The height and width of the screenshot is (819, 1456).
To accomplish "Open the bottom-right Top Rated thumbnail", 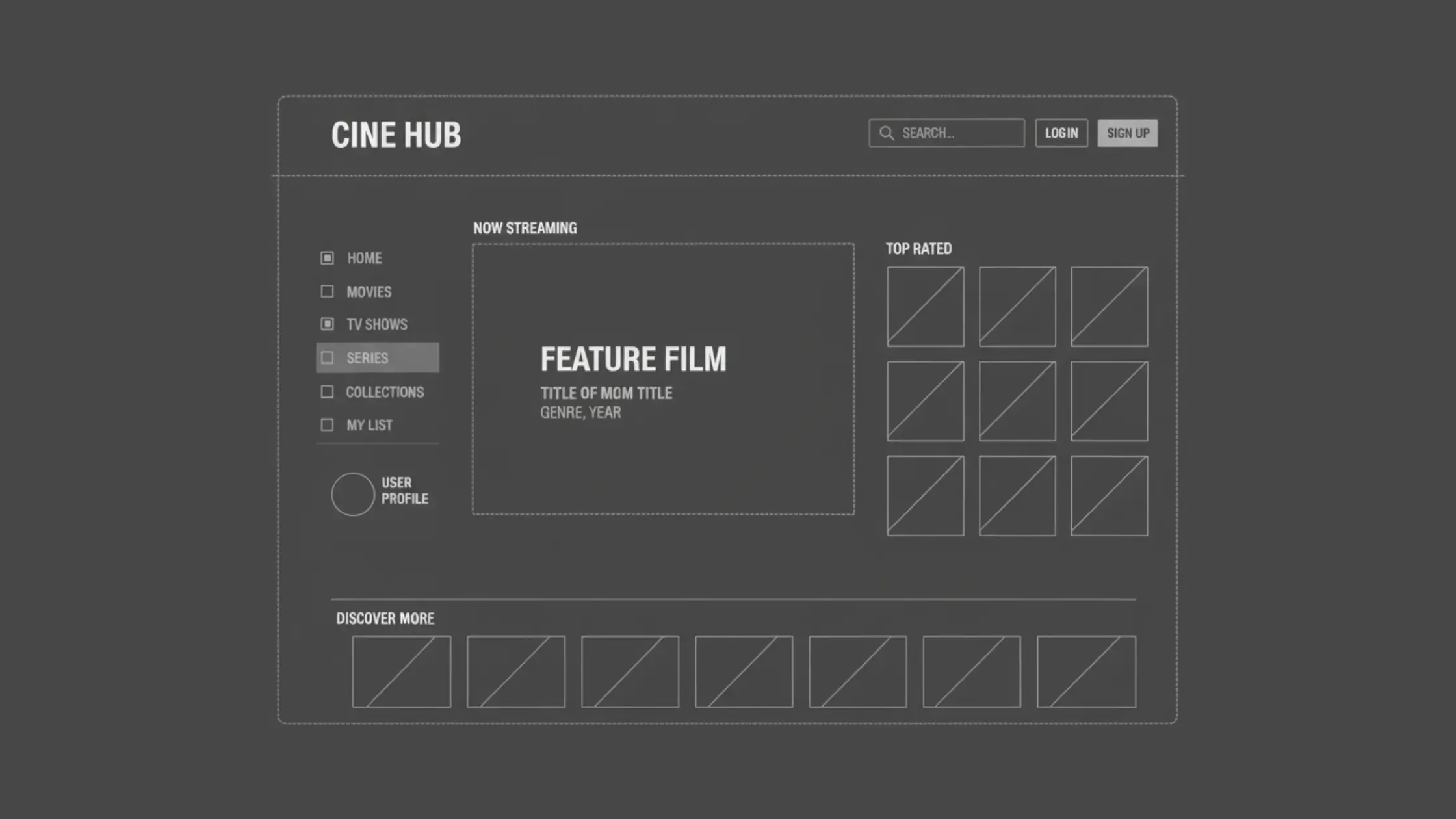I will pos(1109,495).
